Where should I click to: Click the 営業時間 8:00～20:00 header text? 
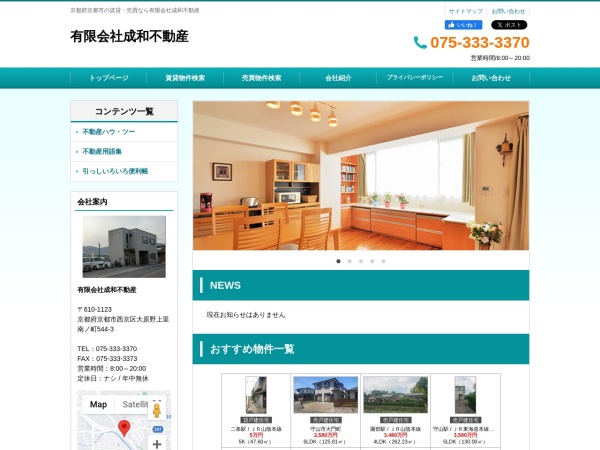point(500,58)
